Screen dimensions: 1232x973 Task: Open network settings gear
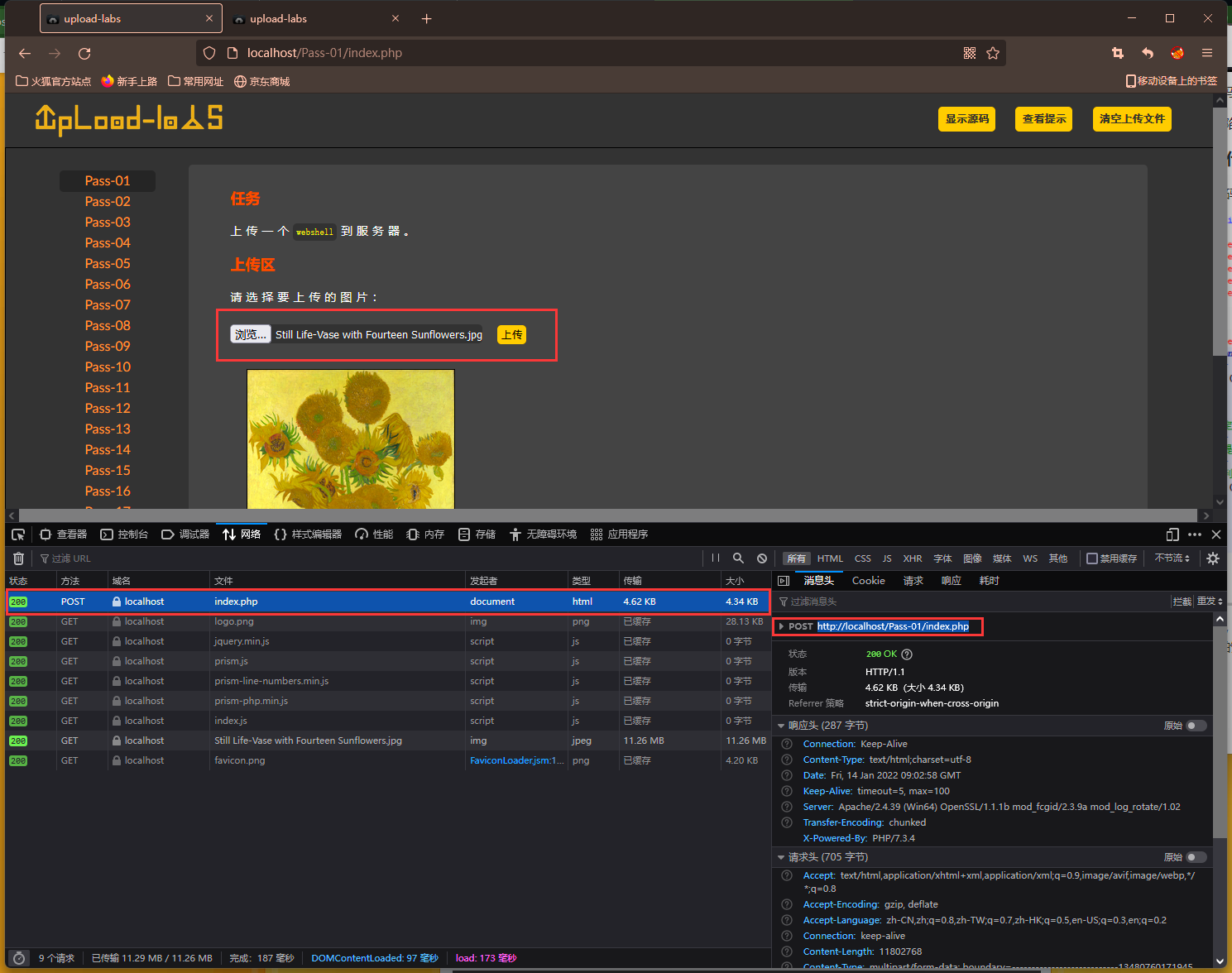pyautogui.click(x=1213, y=558)
